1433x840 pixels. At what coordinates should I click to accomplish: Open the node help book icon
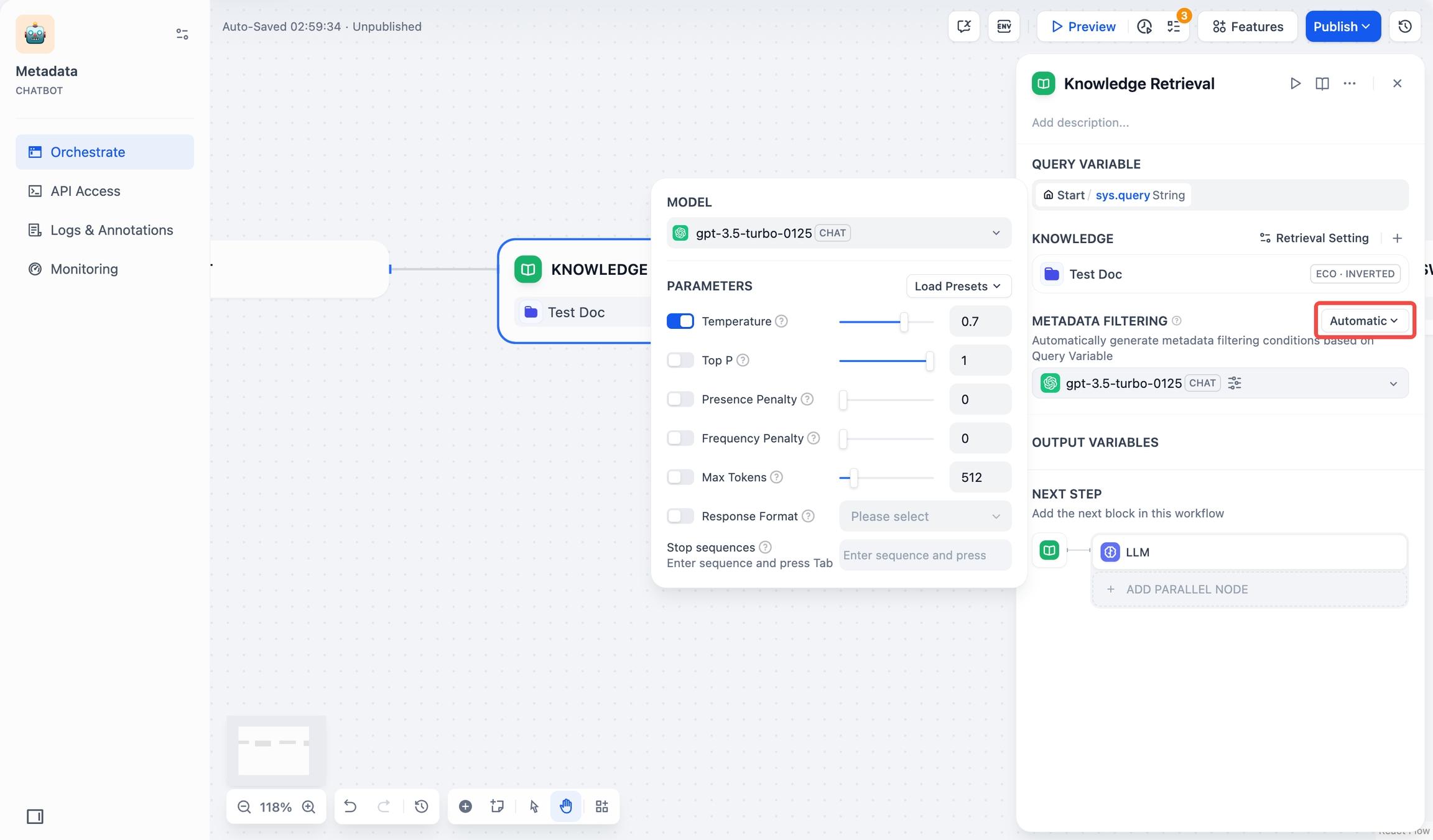(1322, 83)
